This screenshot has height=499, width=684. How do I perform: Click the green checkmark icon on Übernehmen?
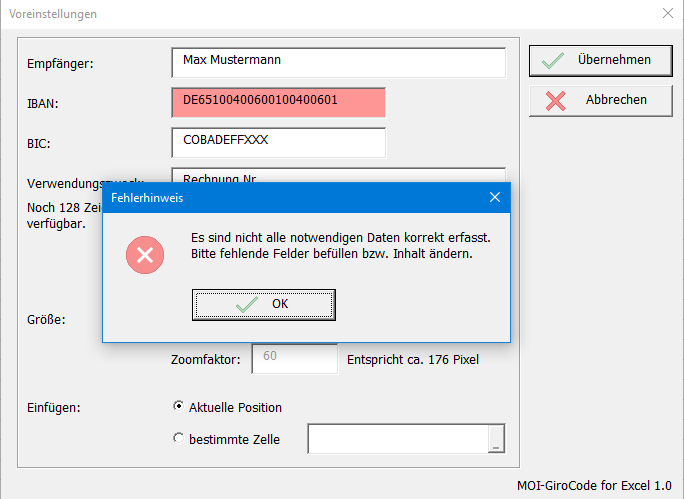(x=553, y=61)
